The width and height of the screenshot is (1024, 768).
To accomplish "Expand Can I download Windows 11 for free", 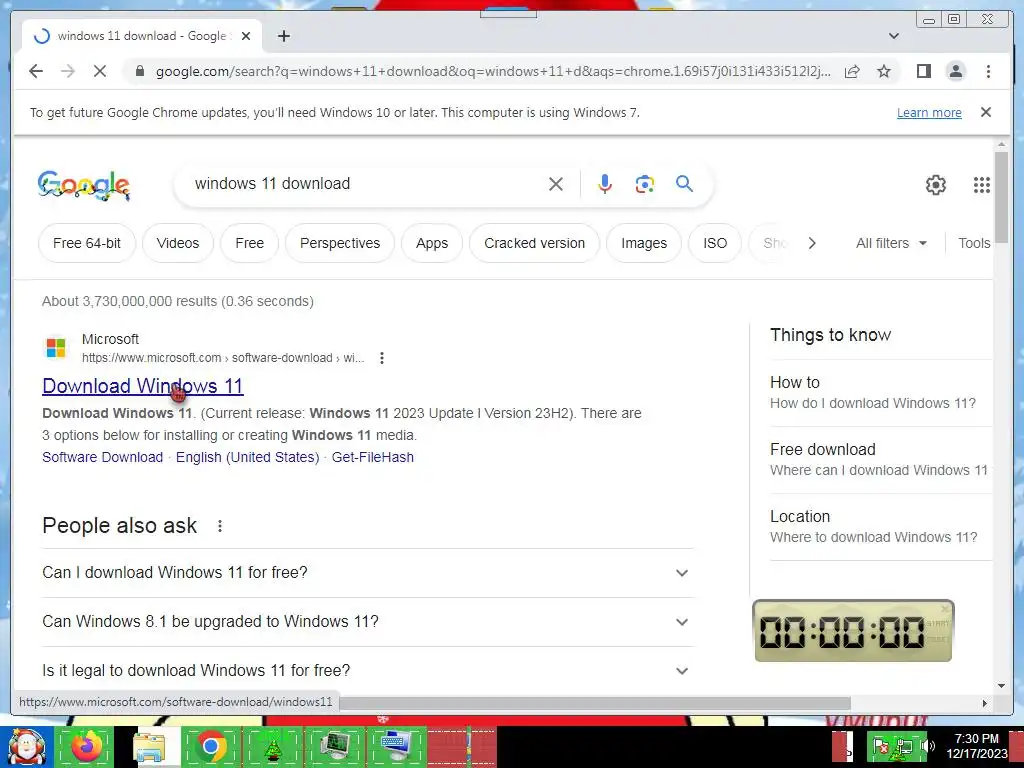I will (368, 573).
